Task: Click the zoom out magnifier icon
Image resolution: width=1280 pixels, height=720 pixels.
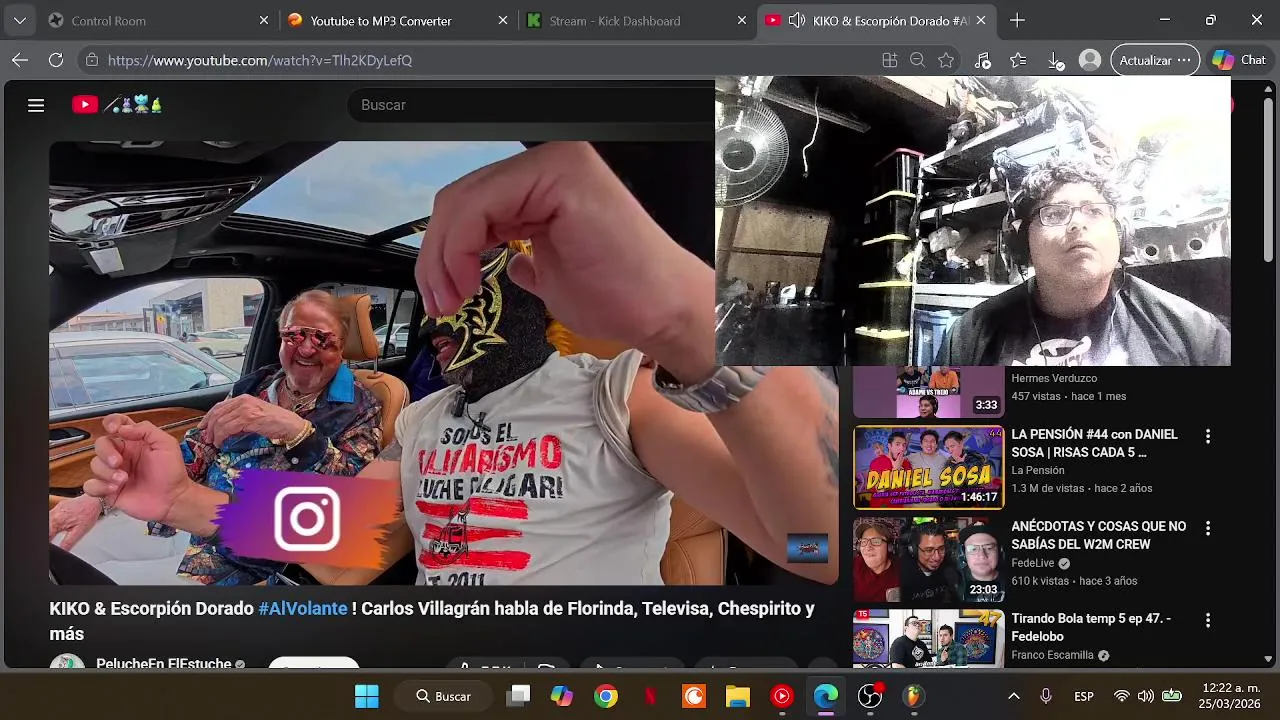Action: coord(917,60)
